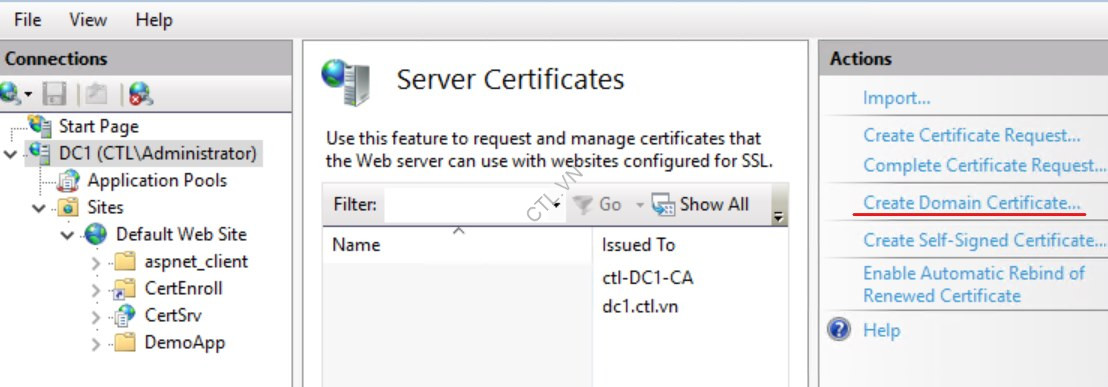Screen dimensions: 1108x387
Task: Select the DemoApp folder
Action: pos(184,343)
